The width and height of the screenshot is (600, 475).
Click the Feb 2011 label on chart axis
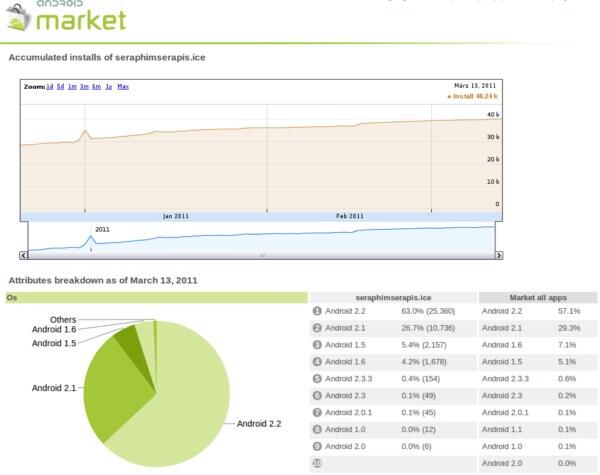point(350,216)
